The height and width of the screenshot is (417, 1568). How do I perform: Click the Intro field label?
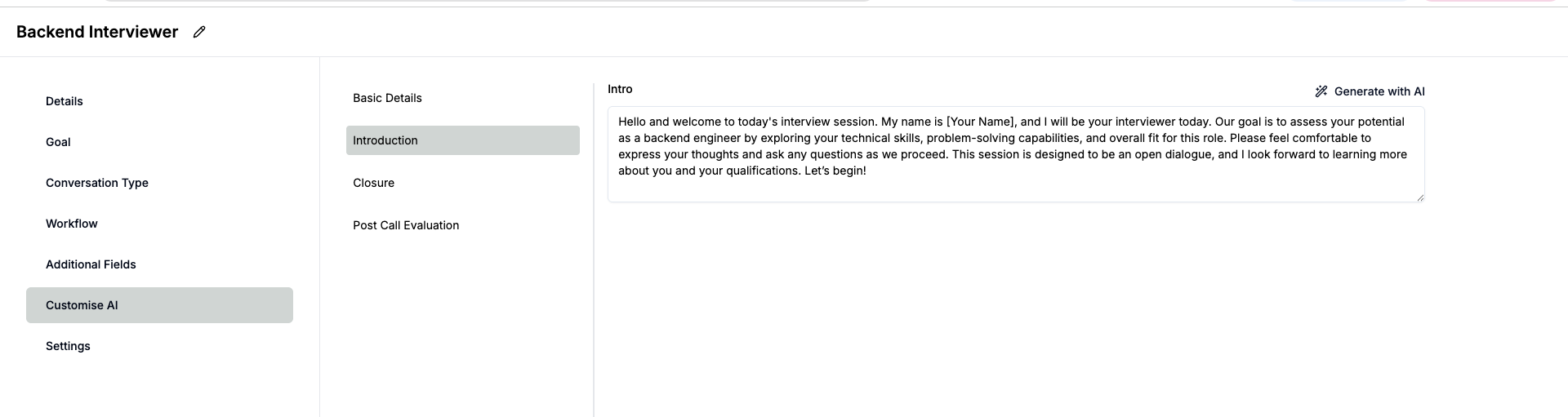point(620,89)
